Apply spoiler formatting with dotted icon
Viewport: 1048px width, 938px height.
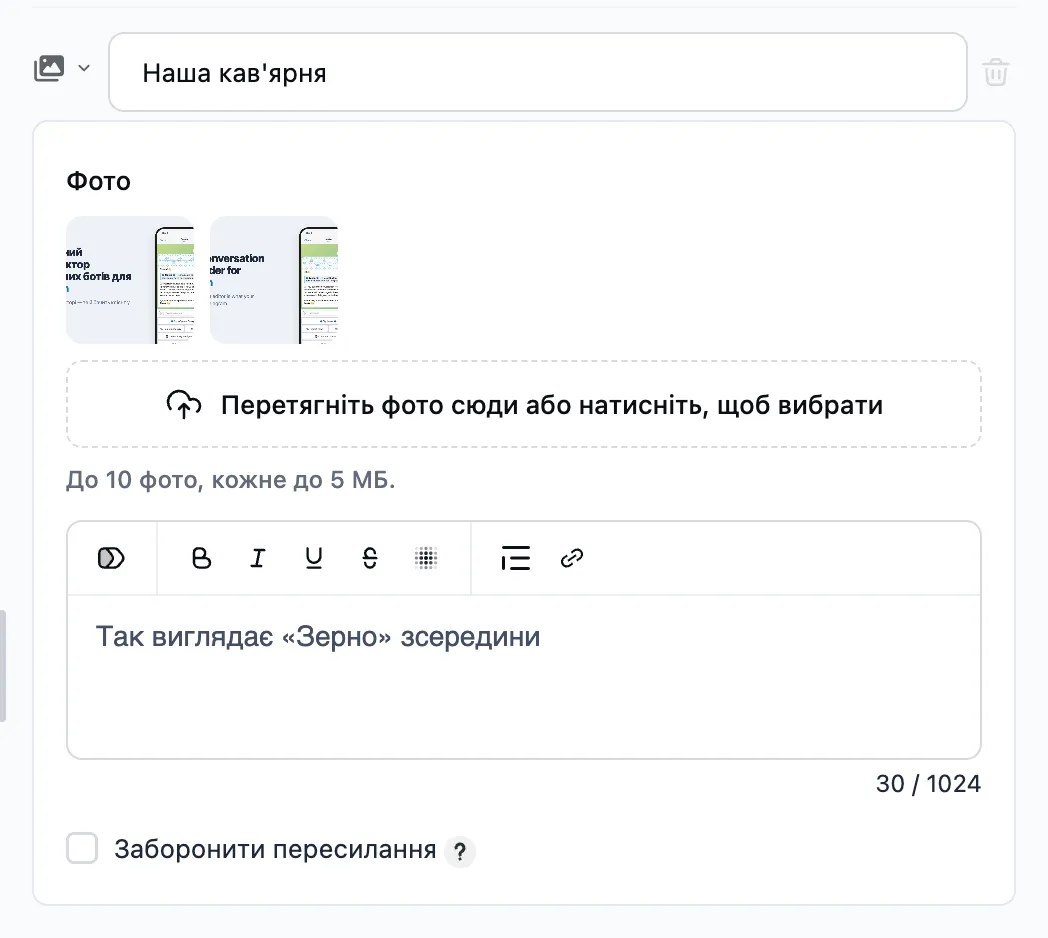click(426, 558)
